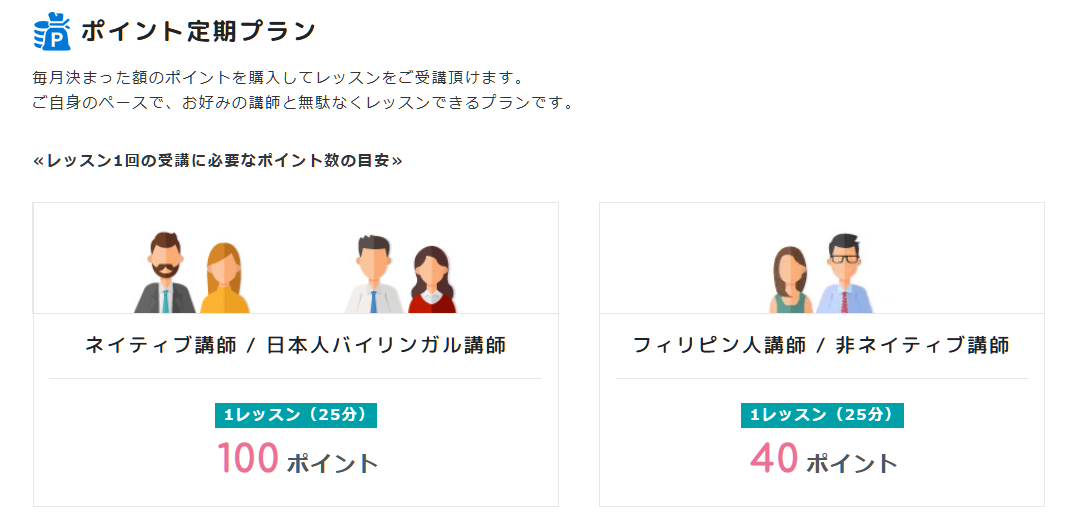The height and width of the screenshot is (522, 1069).
Task: Click the フィリピン人講師 / 非ネイティブ講師 title
Action: click(x=821, y=346)
